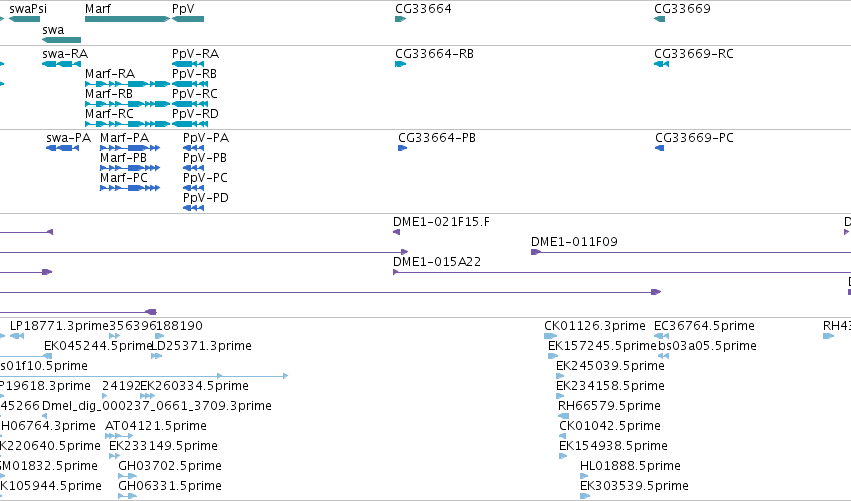Click the PpV-RC transcript

(190, 104)
